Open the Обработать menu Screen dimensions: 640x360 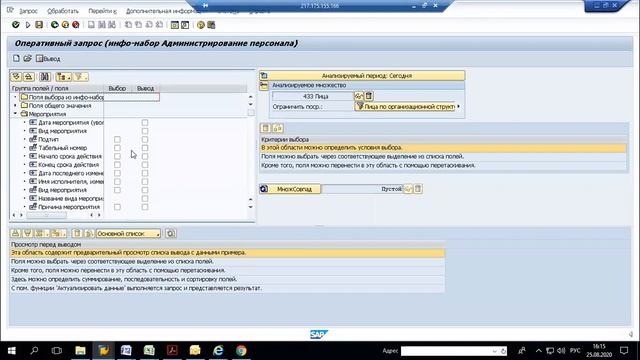(63, 11)
